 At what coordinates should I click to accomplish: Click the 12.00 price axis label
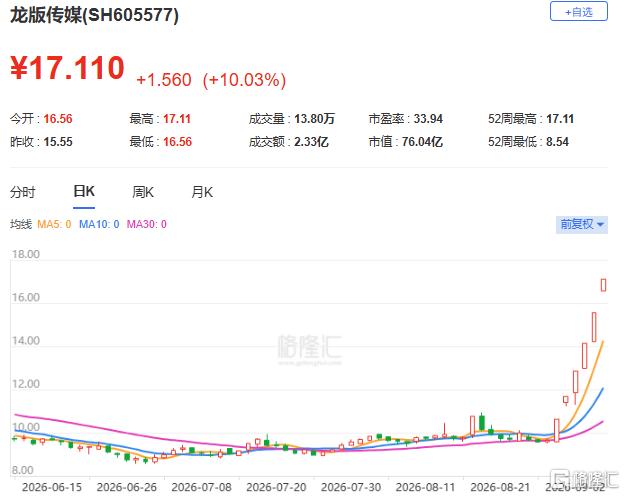coord(26,384)
